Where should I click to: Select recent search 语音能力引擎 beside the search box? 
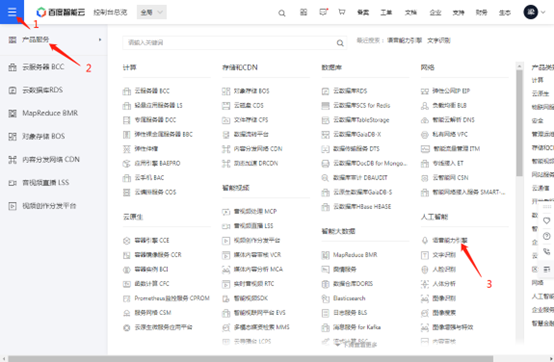click(x=405, y=40)
